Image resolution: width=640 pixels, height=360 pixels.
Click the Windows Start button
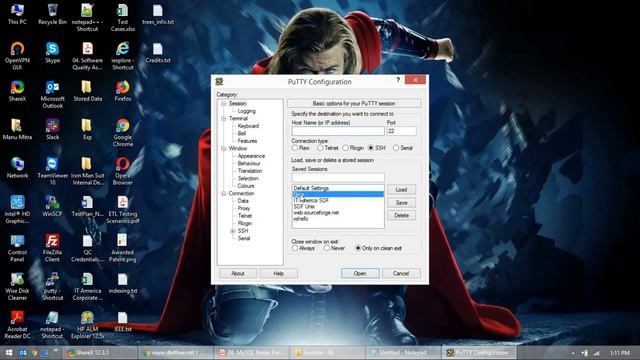pos(9,353)
